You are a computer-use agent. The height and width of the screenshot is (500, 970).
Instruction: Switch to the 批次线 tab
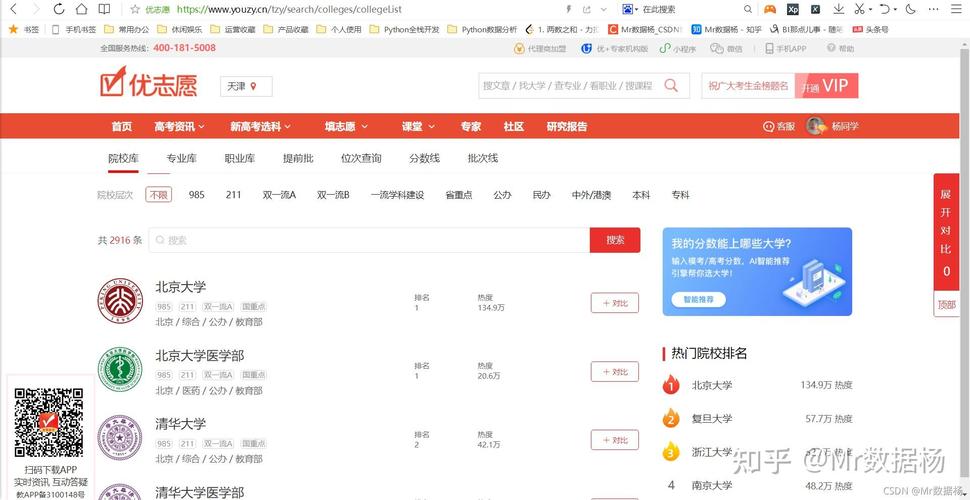pyautogui.click(x=483, y=158)
